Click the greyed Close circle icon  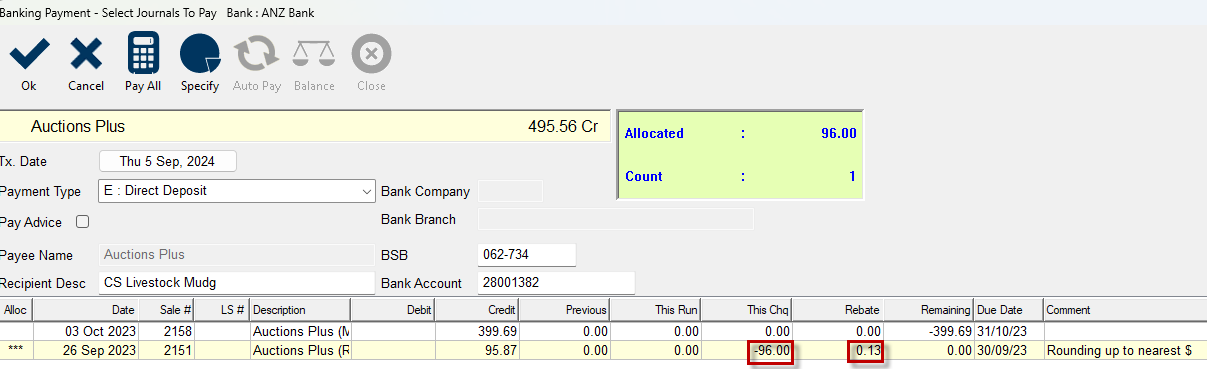click(x=371, y=54)
